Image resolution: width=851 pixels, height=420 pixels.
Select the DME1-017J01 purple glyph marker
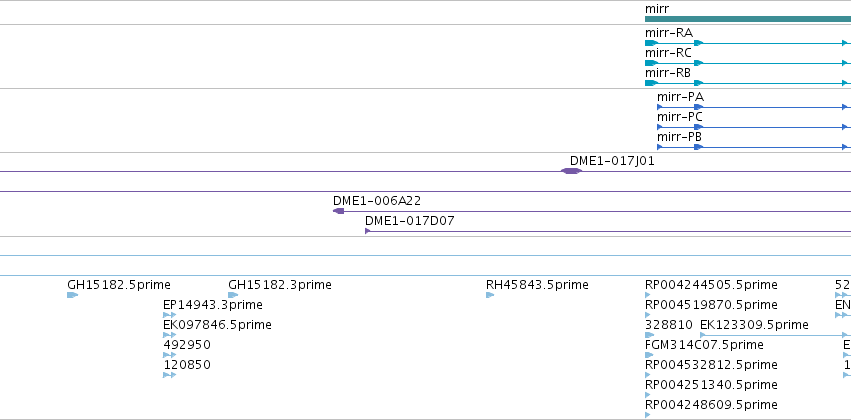(571, 171)
